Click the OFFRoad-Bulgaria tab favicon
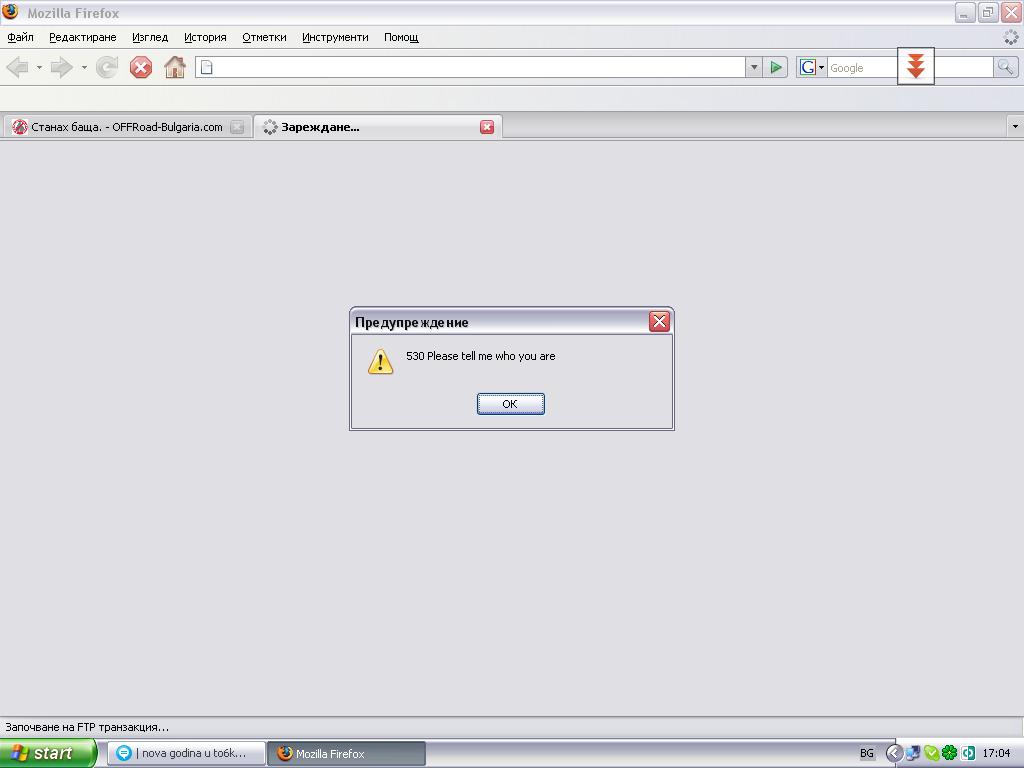Viewport: 1024px width, 768px height. (20, 127)
